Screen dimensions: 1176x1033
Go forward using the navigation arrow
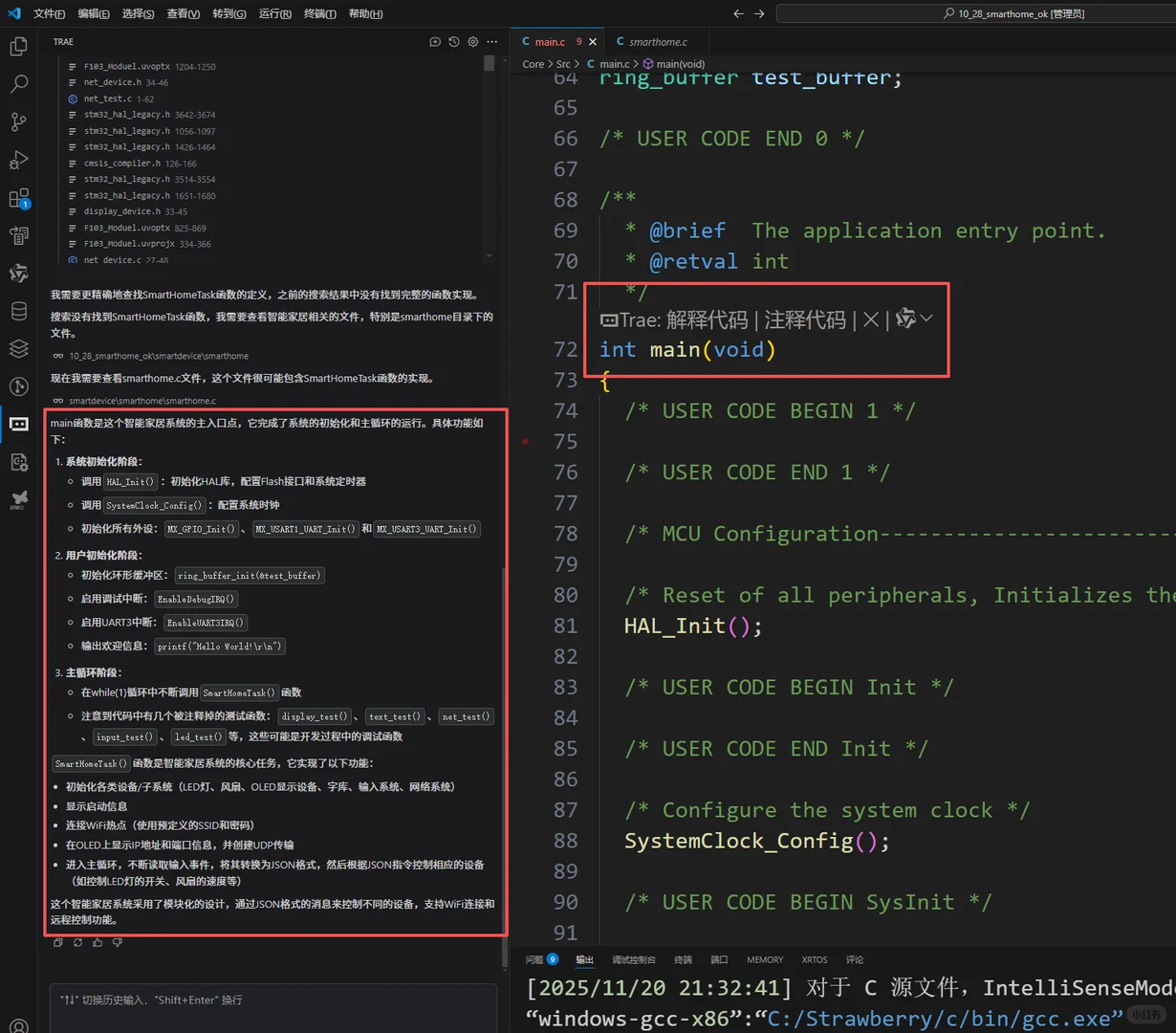(x=759, y=13)
